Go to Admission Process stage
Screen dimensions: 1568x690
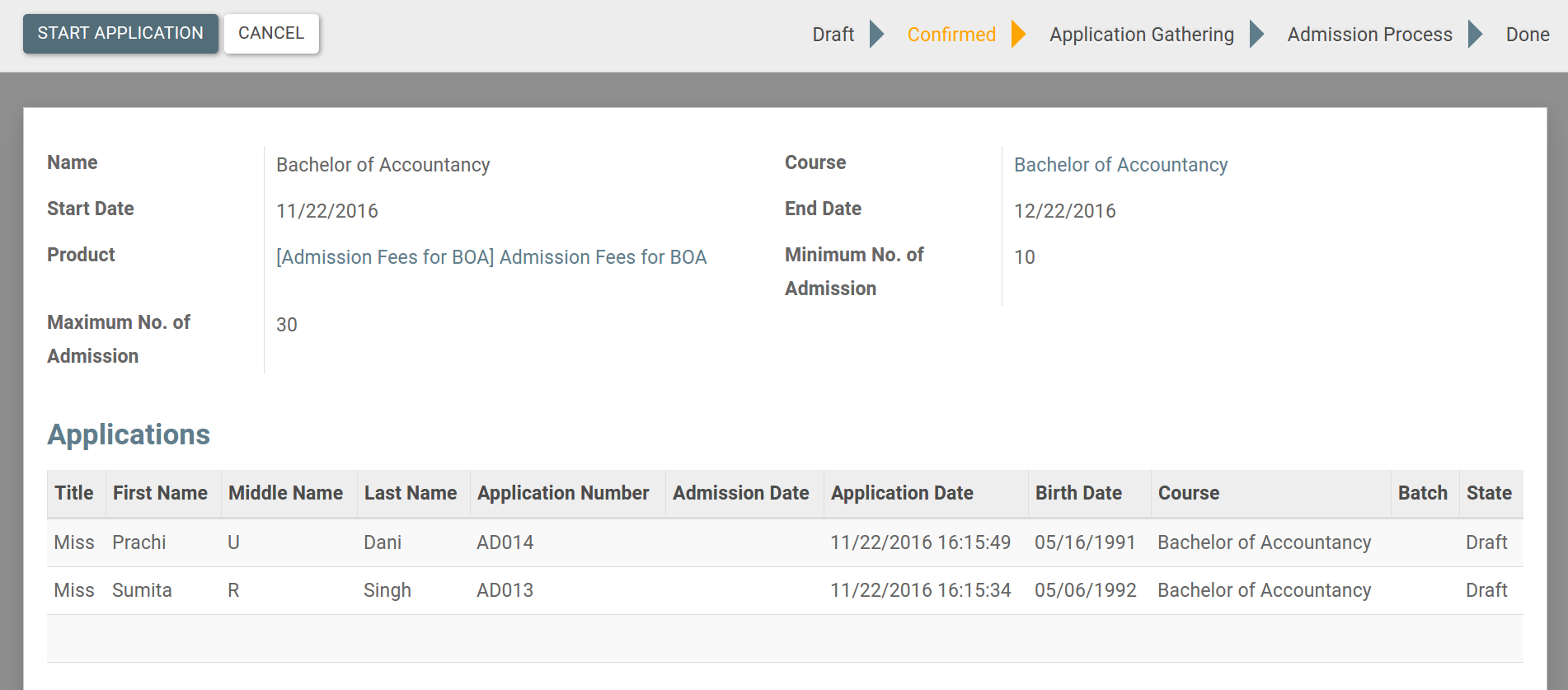pos(1369,35)
